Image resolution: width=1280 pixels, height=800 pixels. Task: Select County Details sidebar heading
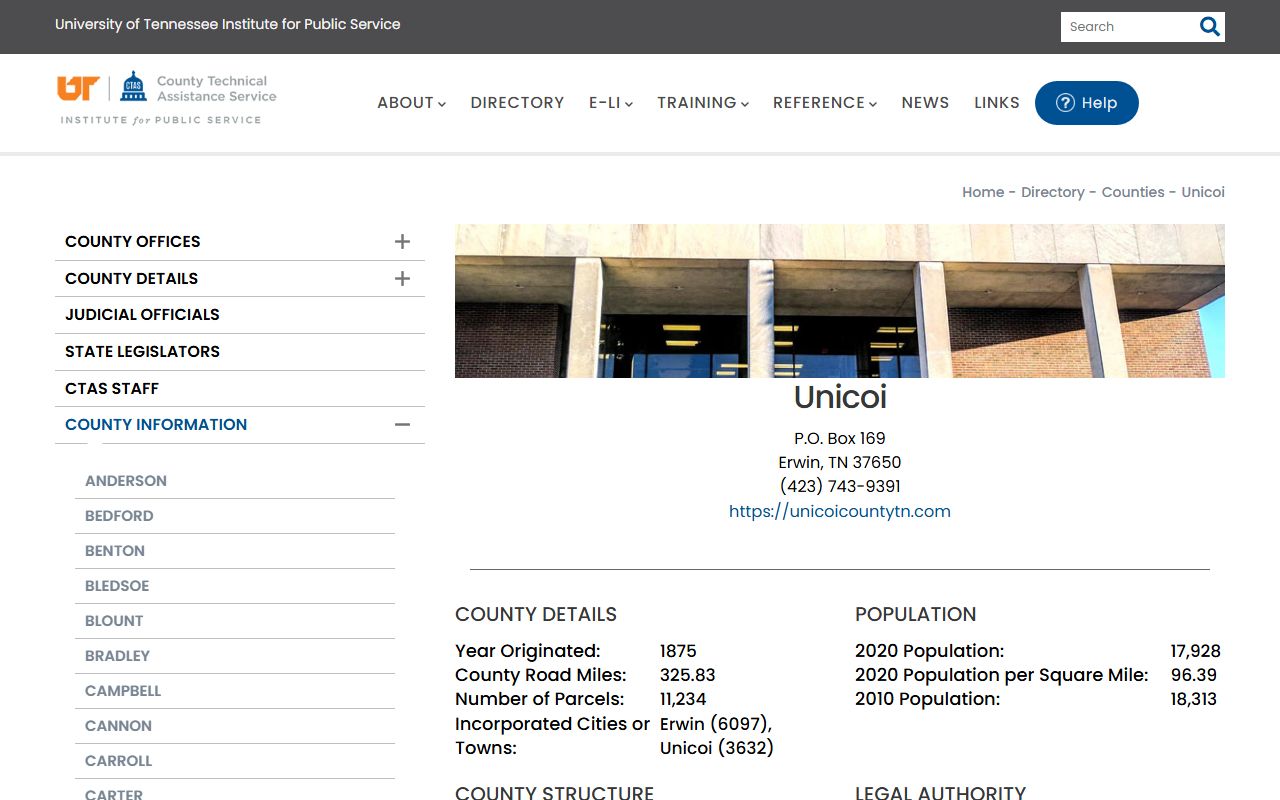click(132, 279)
